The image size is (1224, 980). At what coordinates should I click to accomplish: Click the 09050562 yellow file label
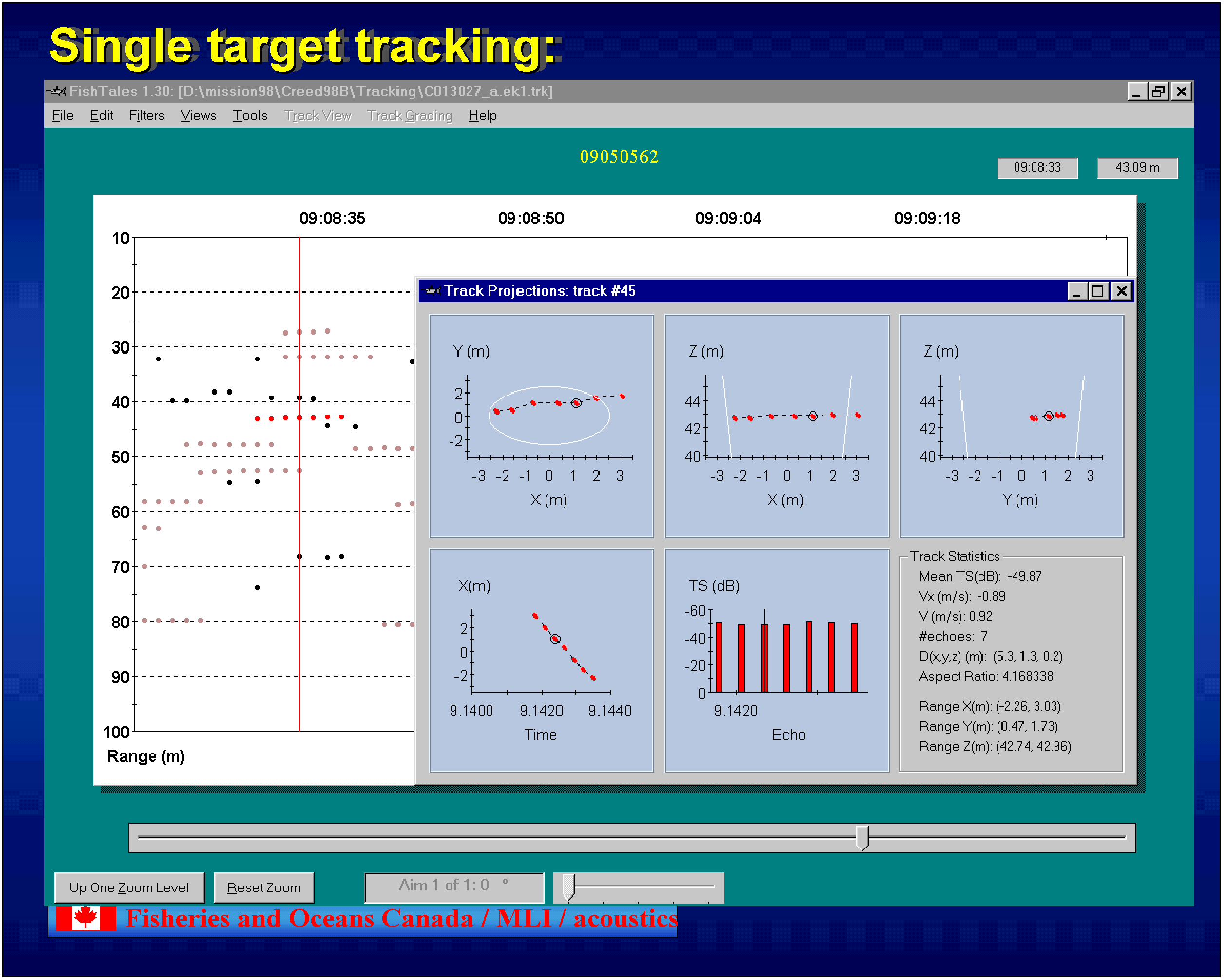(619, 157)
